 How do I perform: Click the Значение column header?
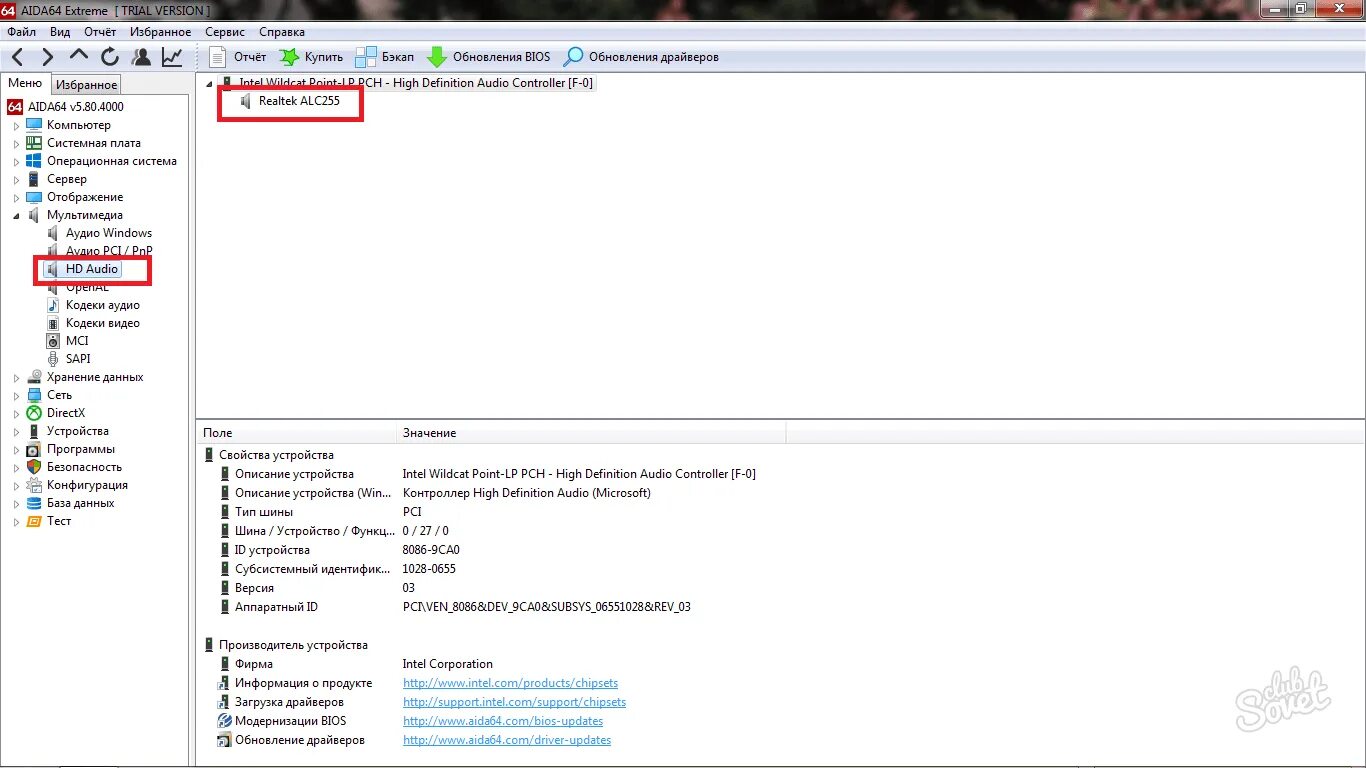pos(591,433)
